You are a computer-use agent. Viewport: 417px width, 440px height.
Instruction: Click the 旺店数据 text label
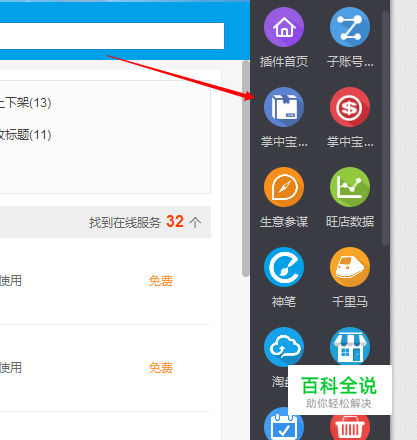pyautogui.click(x=350, y=222)
